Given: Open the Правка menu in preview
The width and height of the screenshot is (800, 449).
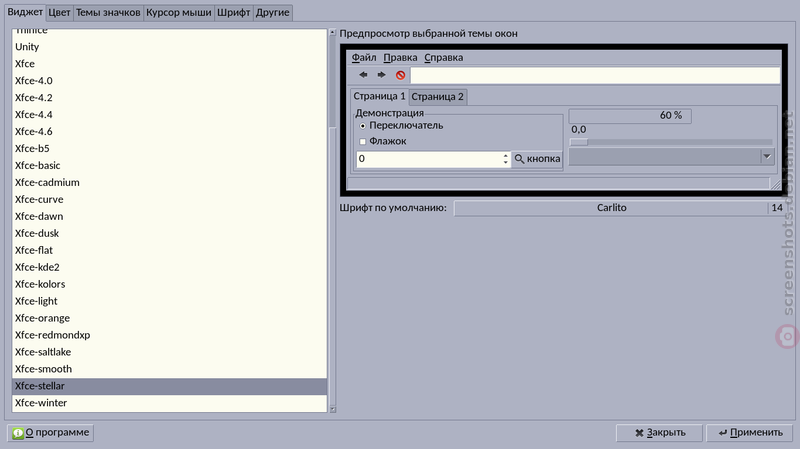Looking at the screenshot, I should 401,58.
